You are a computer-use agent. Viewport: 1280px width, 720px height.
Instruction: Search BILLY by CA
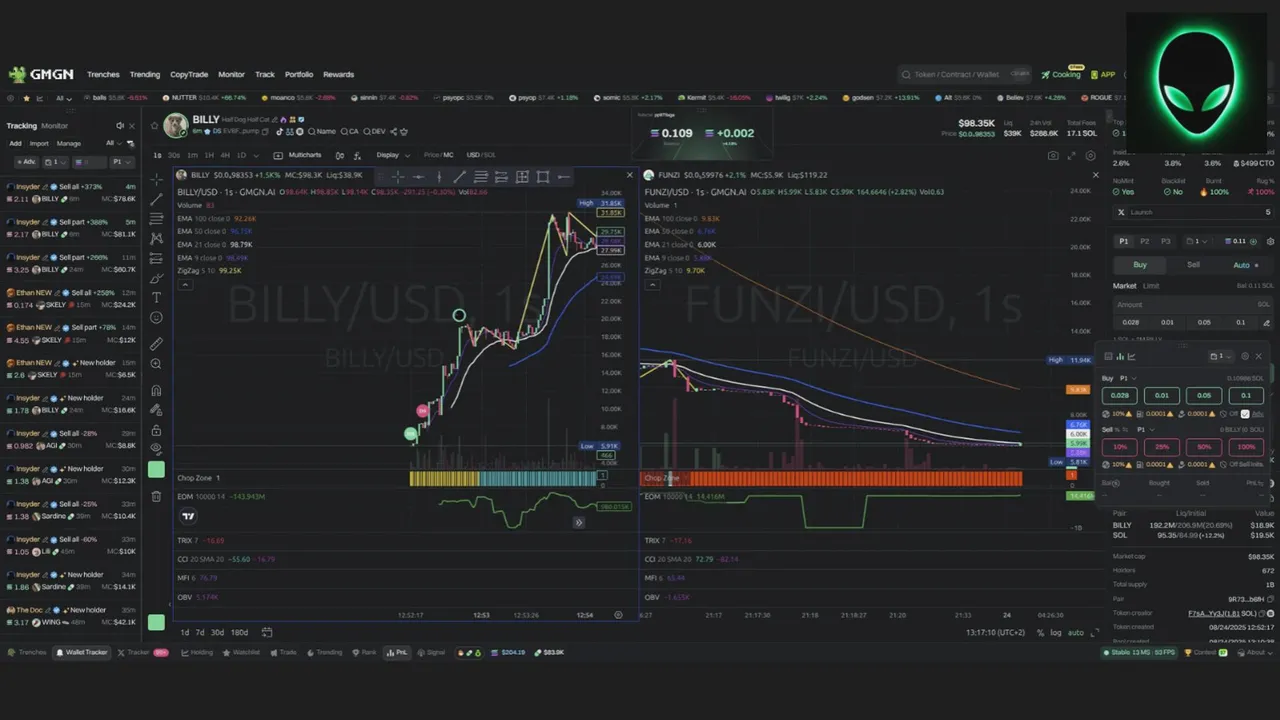point(350,131)
